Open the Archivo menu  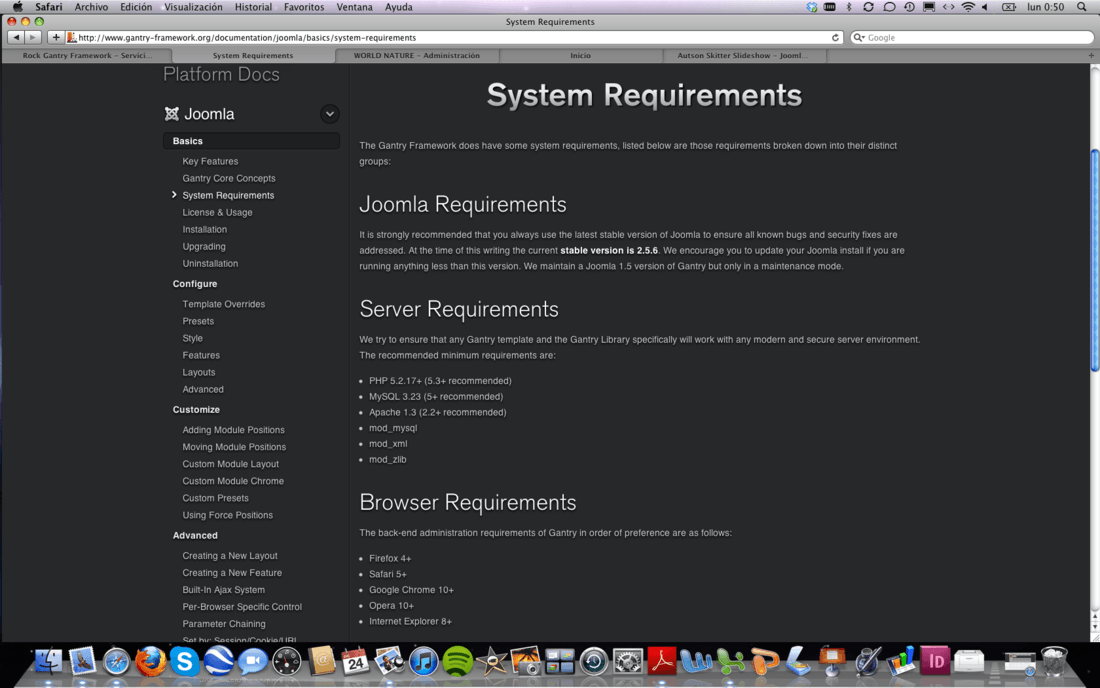(x=91, y=7)
